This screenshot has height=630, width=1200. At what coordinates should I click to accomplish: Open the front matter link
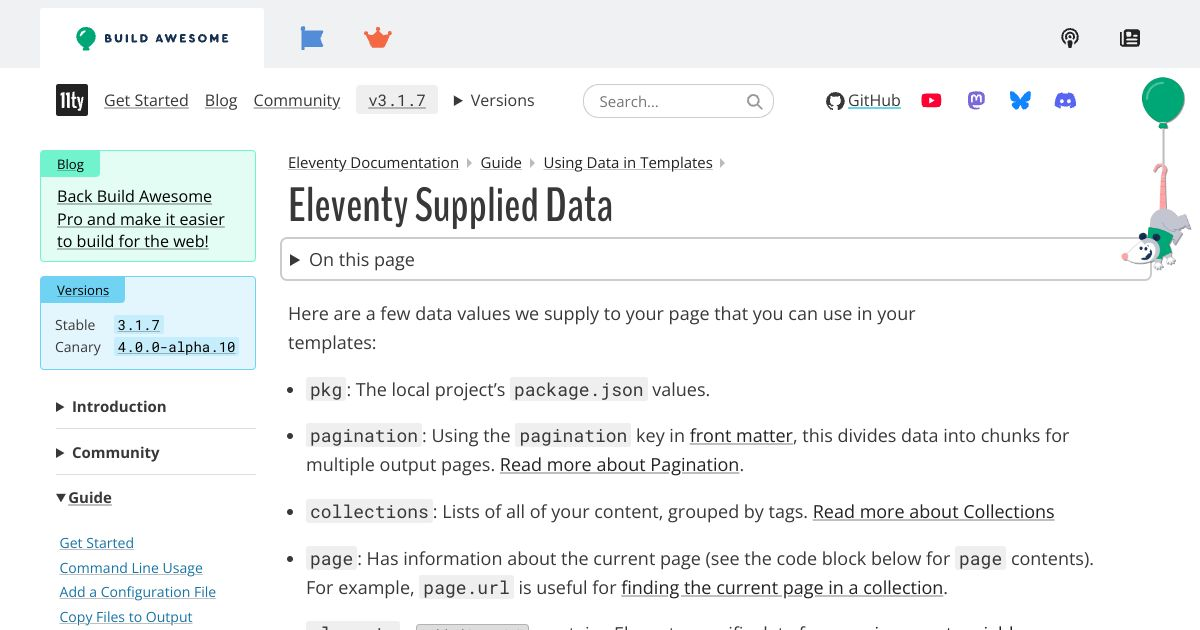(x=741, y=435)
